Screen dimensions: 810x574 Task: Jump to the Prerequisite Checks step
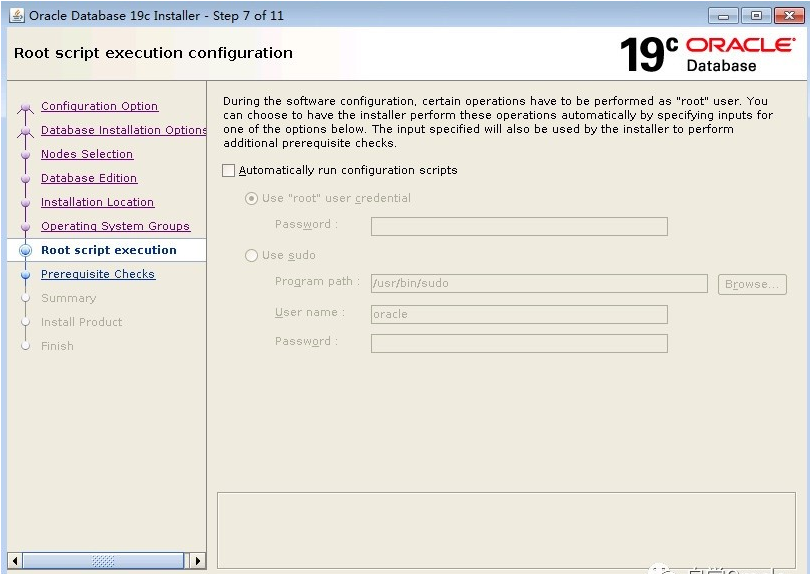(98, 274)
